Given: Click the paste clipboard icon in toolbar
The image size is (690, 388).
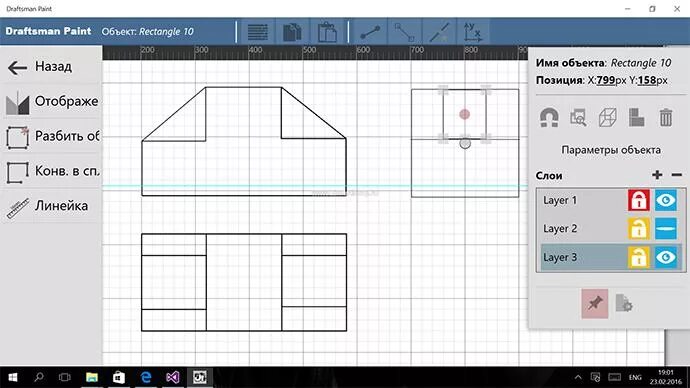Looking at the screenshot, I should (327, 32).
